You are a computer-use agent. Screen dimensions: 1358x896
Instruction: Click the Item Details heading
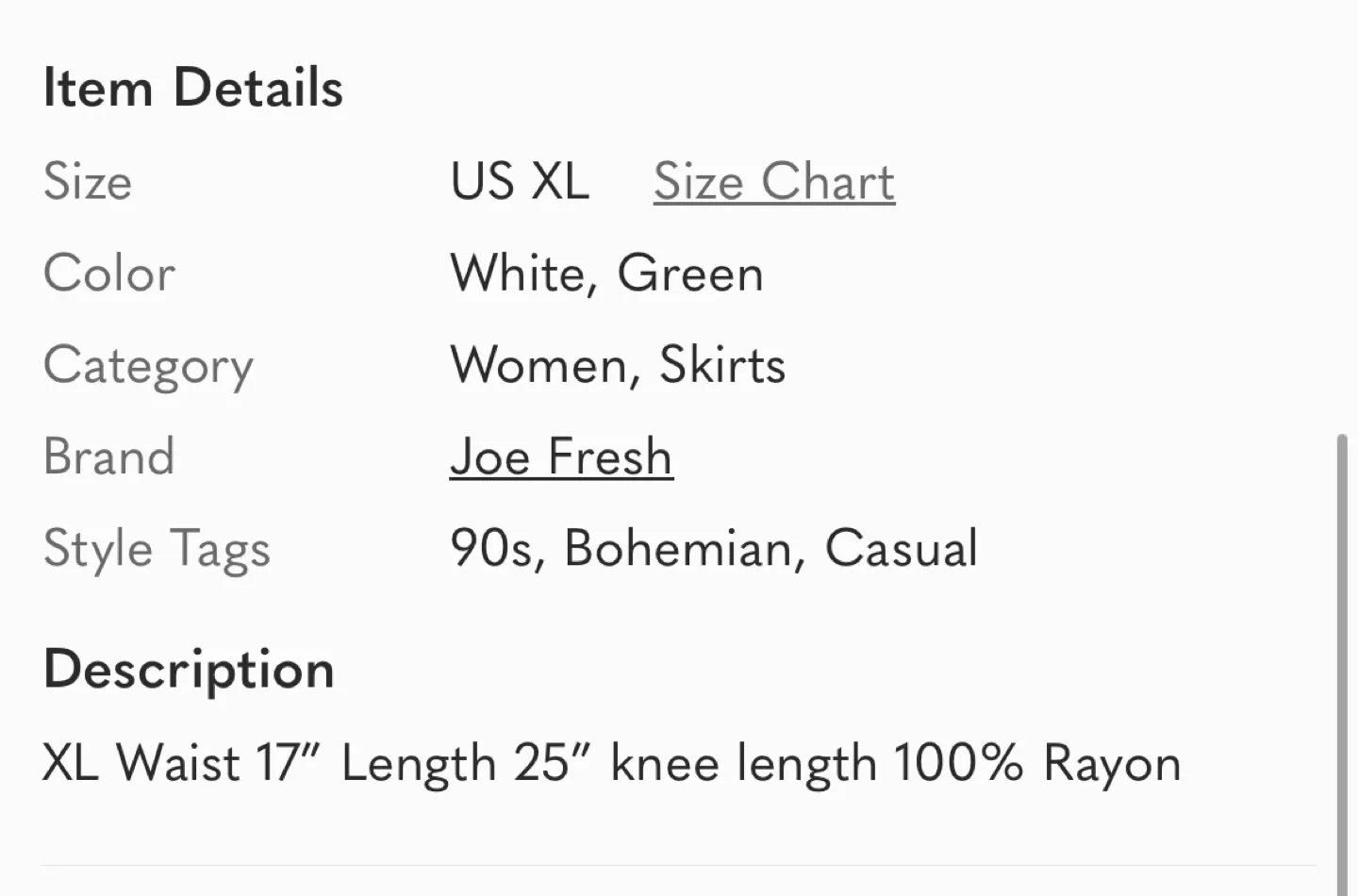pyautogui.click(x=192, y=87)
